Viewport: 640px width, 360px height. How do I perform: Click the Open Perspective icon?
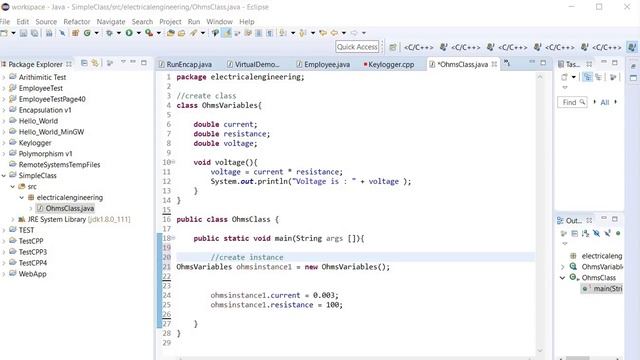pos(393,47)
